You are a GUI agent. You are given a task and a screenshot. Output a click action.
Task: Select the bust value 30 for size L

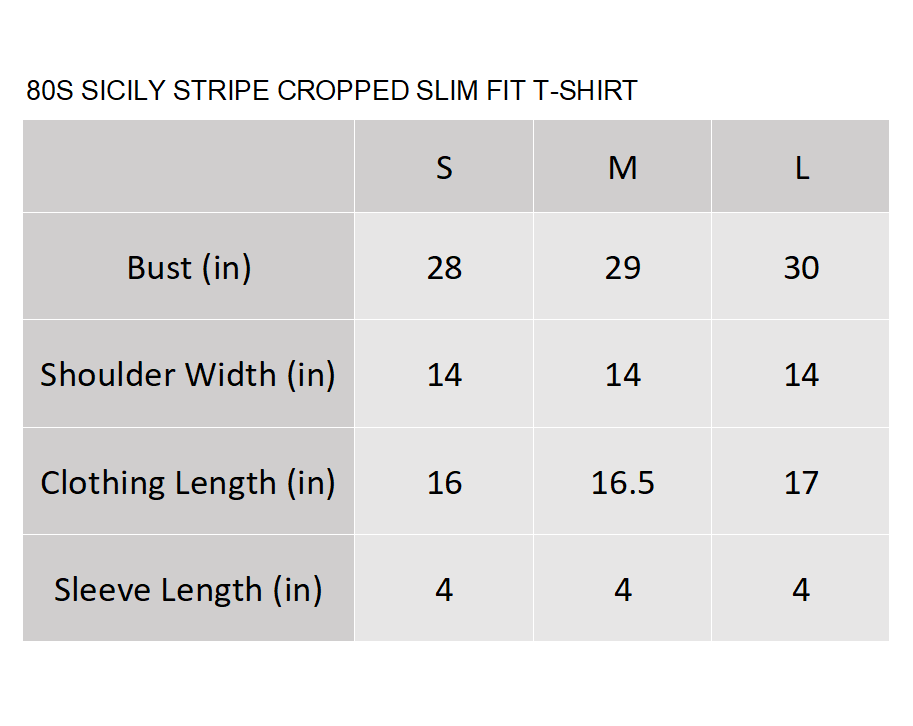coord(801,267)
